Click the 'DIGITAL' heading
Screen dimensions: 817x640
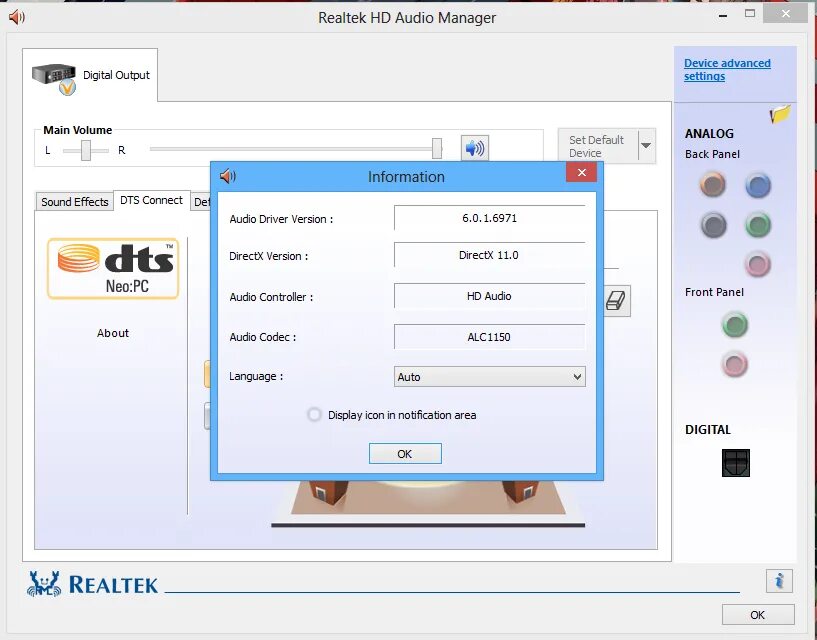[708, 430]
